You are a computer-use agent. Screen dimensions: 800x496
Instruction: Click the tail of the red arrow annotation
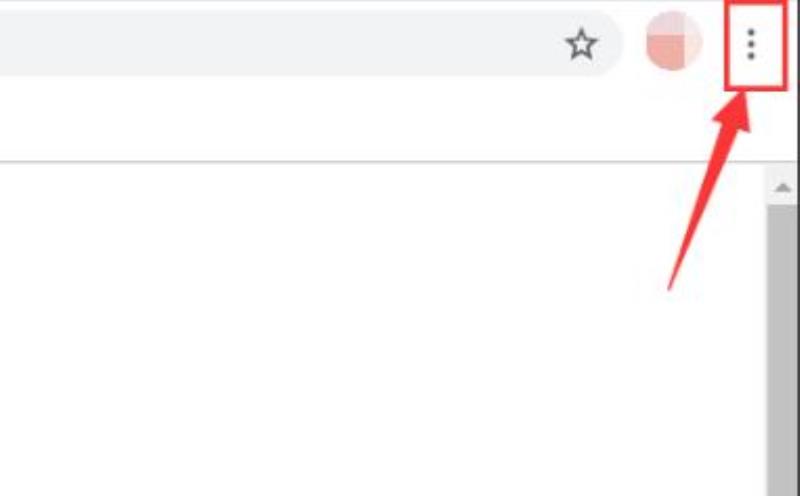[670, 287]
